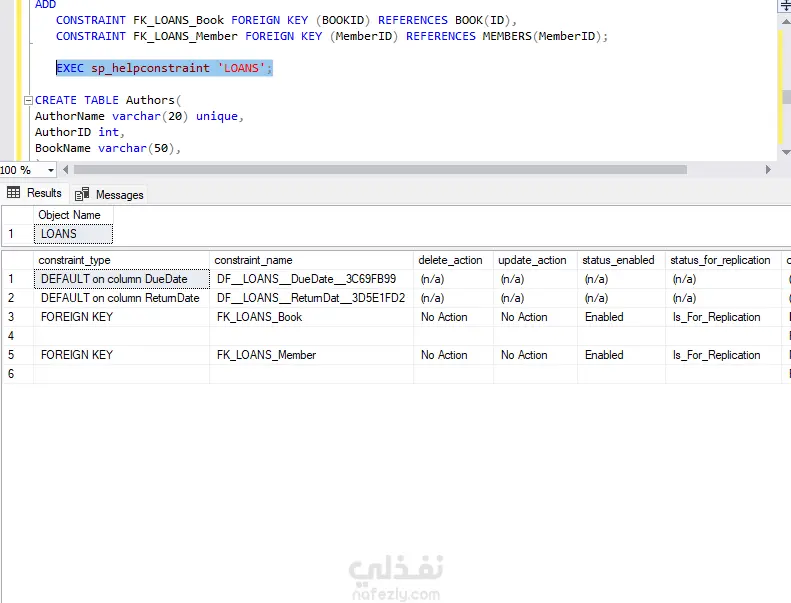The width and height of the screenshot is (791, 603).
Task: Collapse the CREATE TABLE Authors code block
Action: point(28,100)
